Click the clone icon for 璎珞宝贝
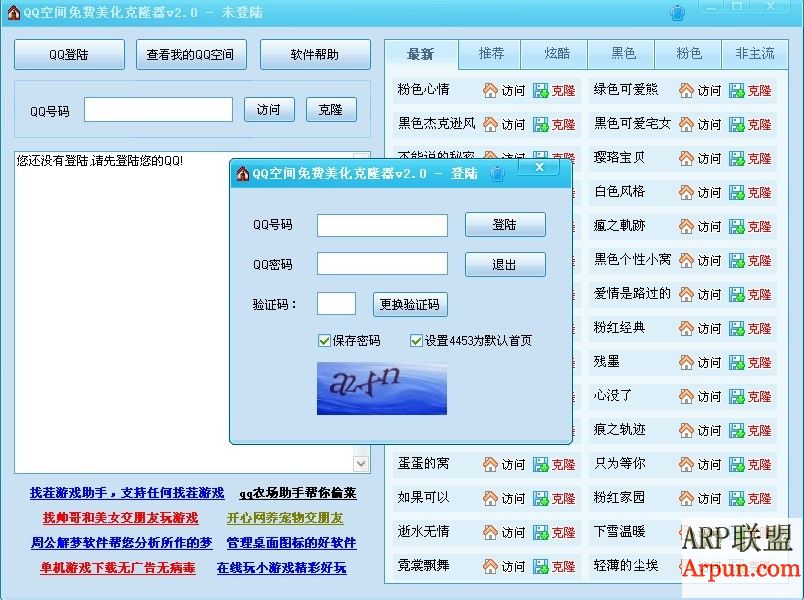 [736, 158]
